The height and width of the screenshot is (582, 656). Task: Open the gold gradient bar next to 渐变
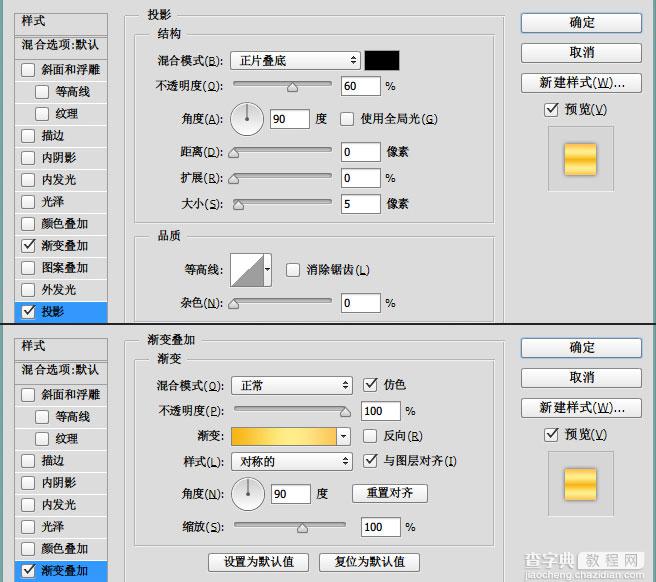pos(284,436)
